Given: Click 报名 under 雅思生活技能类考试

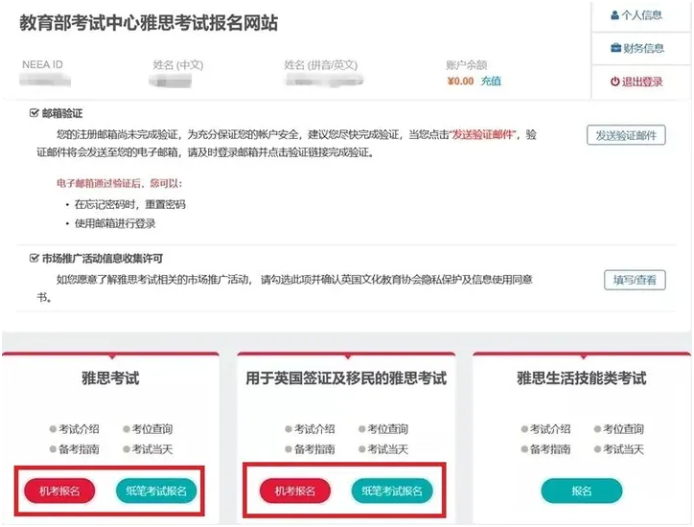Looking at the screenshot, I should [582, 491].
